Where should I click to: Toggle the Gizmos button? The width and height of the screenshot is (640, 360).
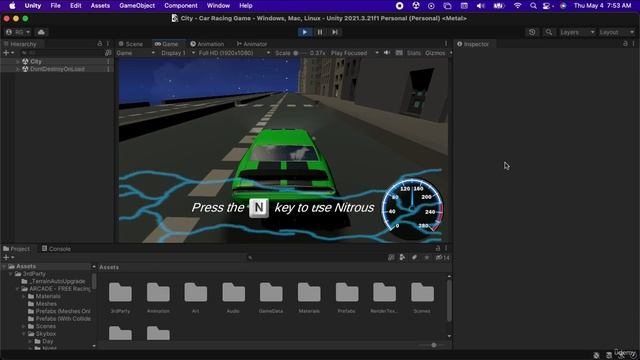(435, 53)
